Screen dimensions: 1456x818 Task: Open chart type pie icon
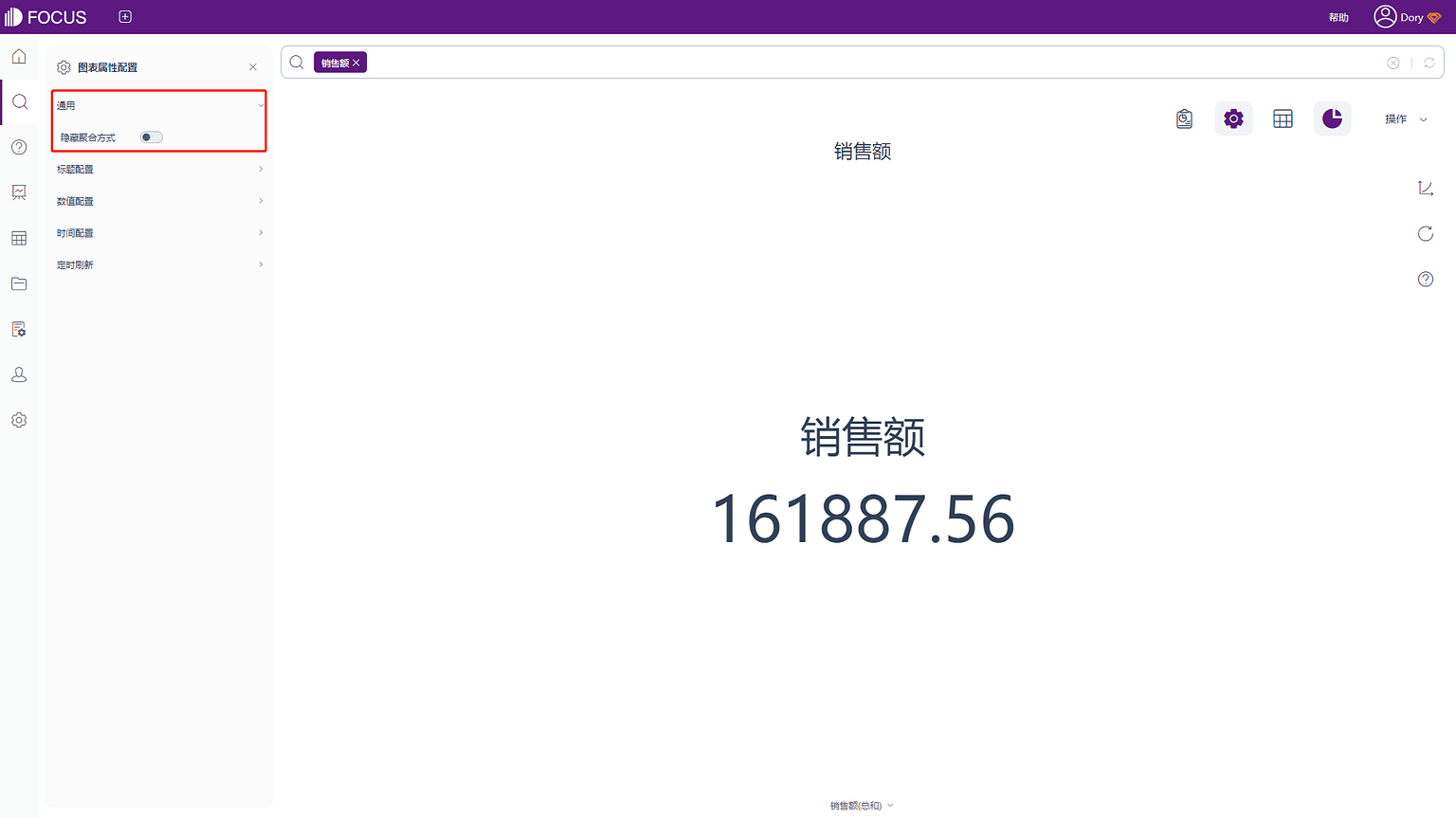point(1332,118)
